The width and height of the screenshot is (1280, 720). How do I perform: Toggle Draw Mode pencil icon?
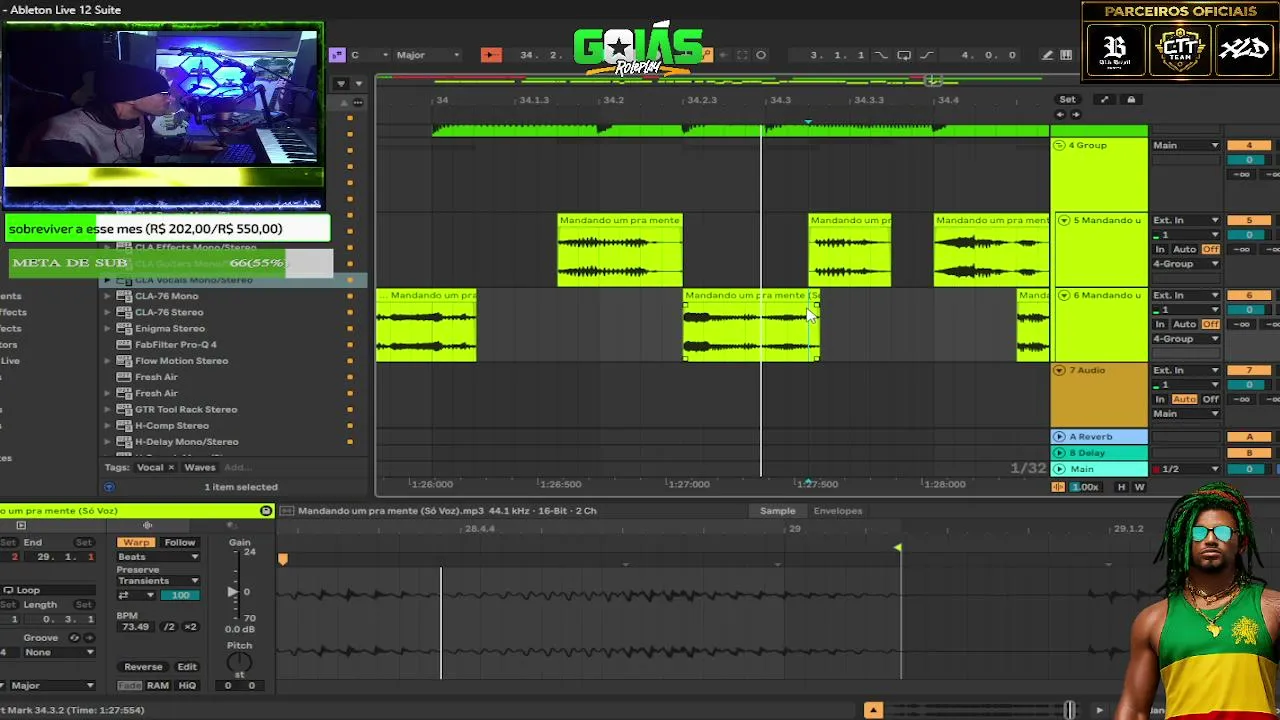[x=1047, y=55]
